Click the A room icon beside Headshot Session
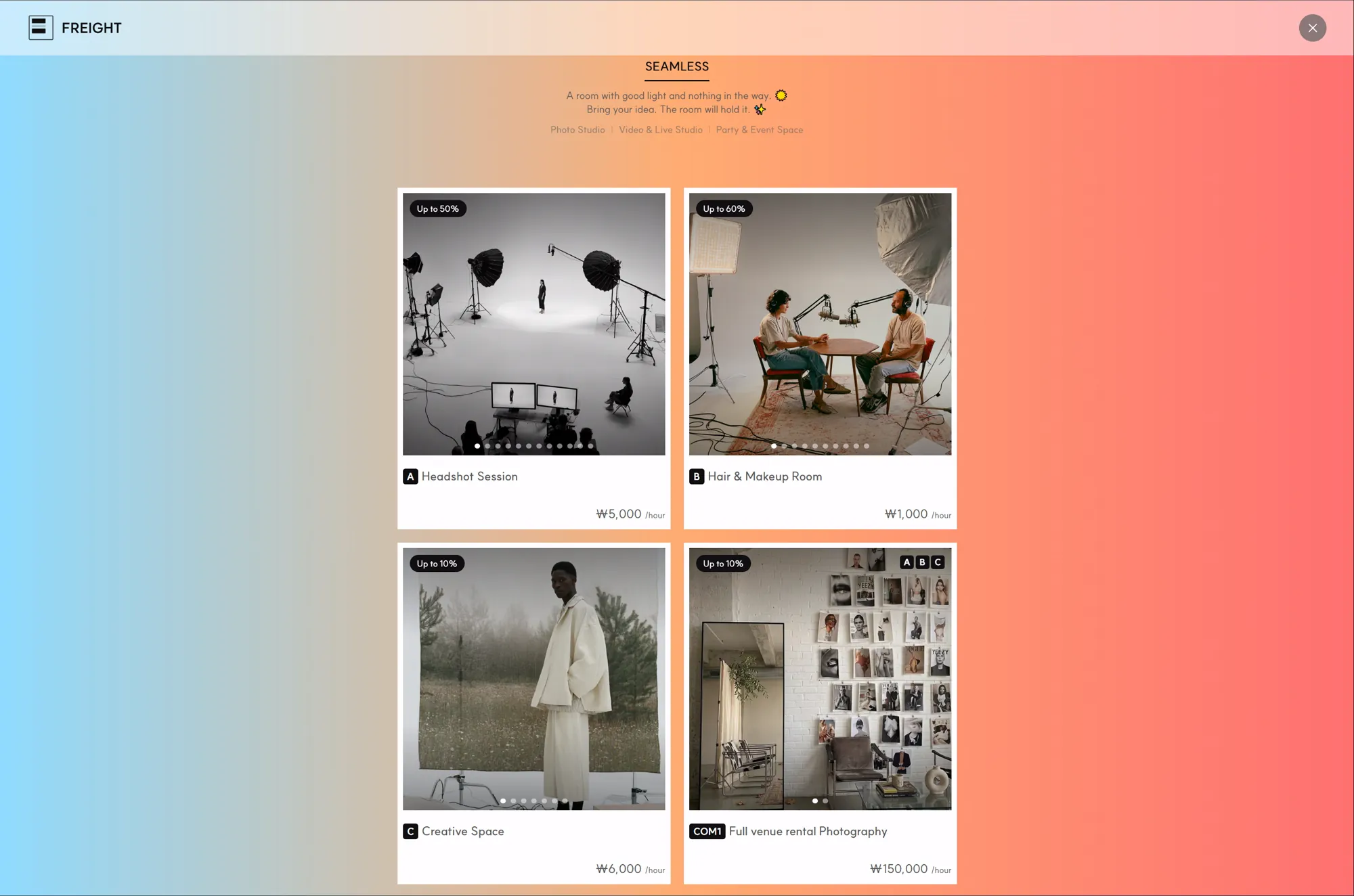This screenshot has height=896, width=1354. (x=410, y=476)
